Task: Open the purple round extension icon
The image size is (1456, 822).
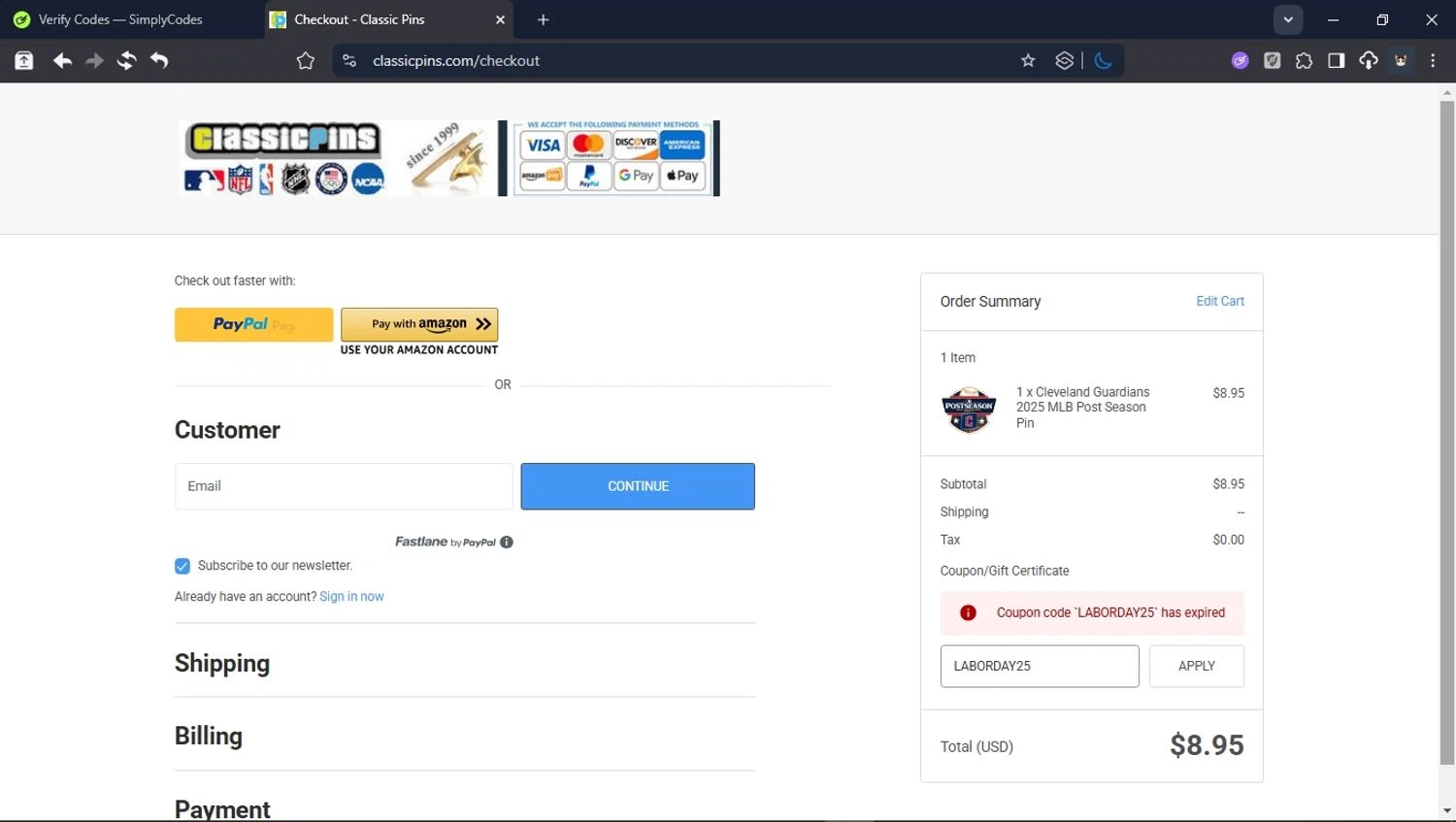Action: point(1241,60)
